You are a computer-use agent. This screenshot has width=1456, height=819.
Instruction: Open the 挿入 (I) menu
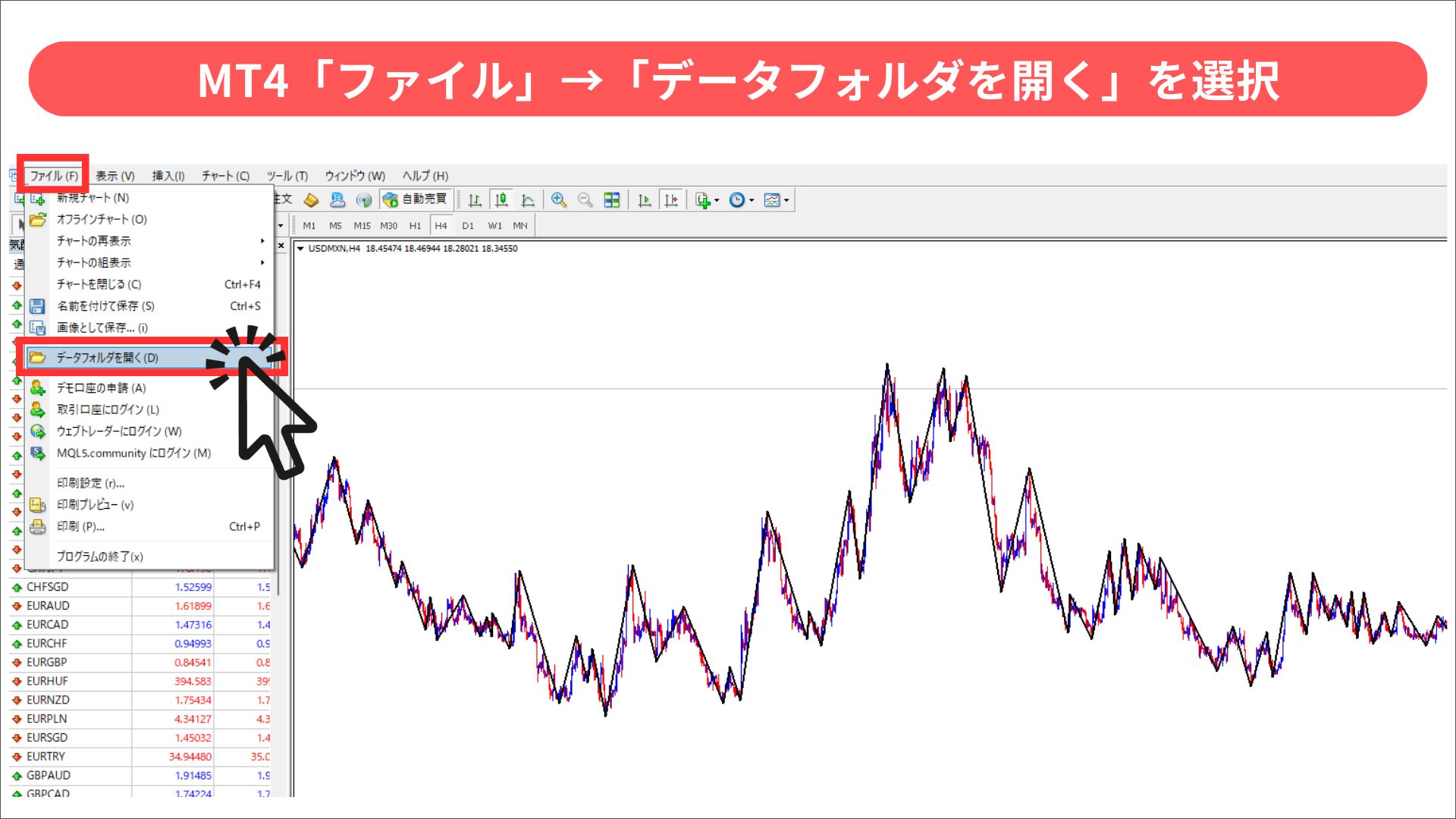168,176
